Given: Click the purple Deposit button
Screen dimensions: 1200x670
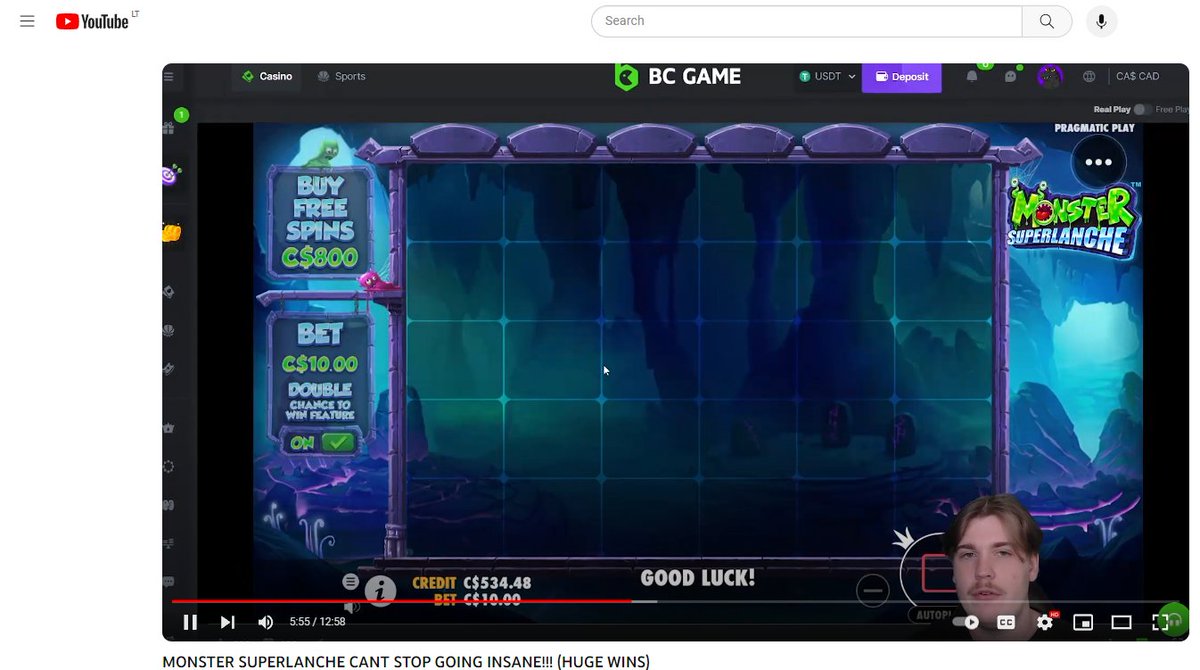Looking at the screenshot, I should point(901,77).
